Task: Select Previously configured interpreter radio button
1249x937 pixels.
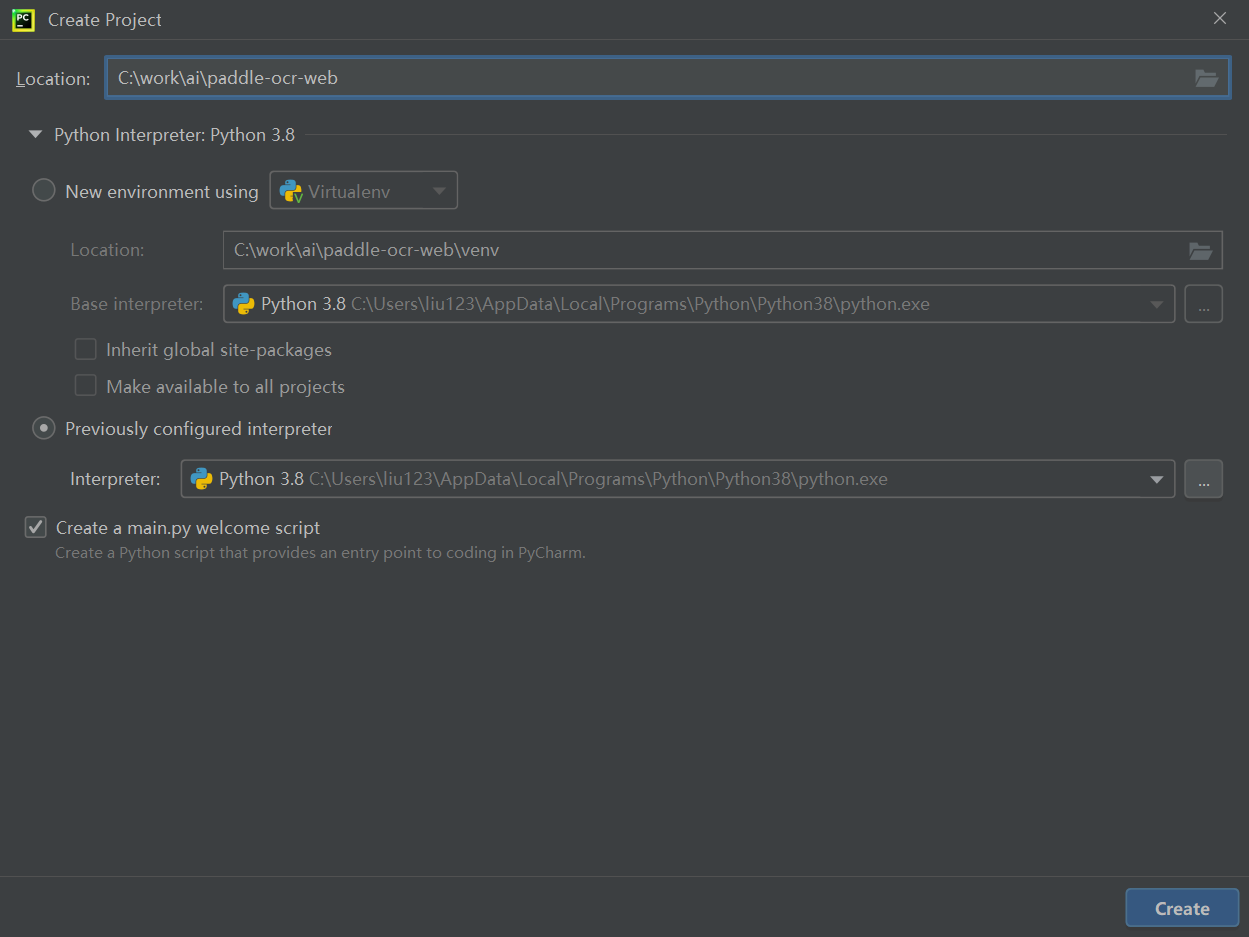Action: point(44,428)
